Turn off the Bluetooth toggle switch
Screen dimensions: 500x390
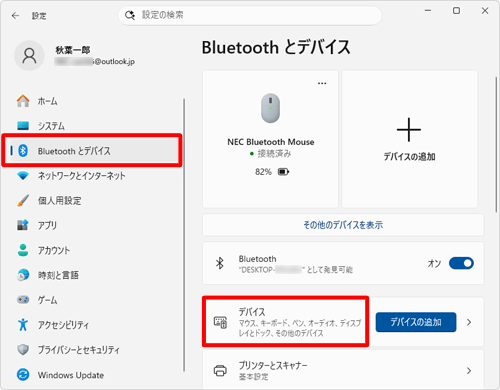click(x=461, y=263)
